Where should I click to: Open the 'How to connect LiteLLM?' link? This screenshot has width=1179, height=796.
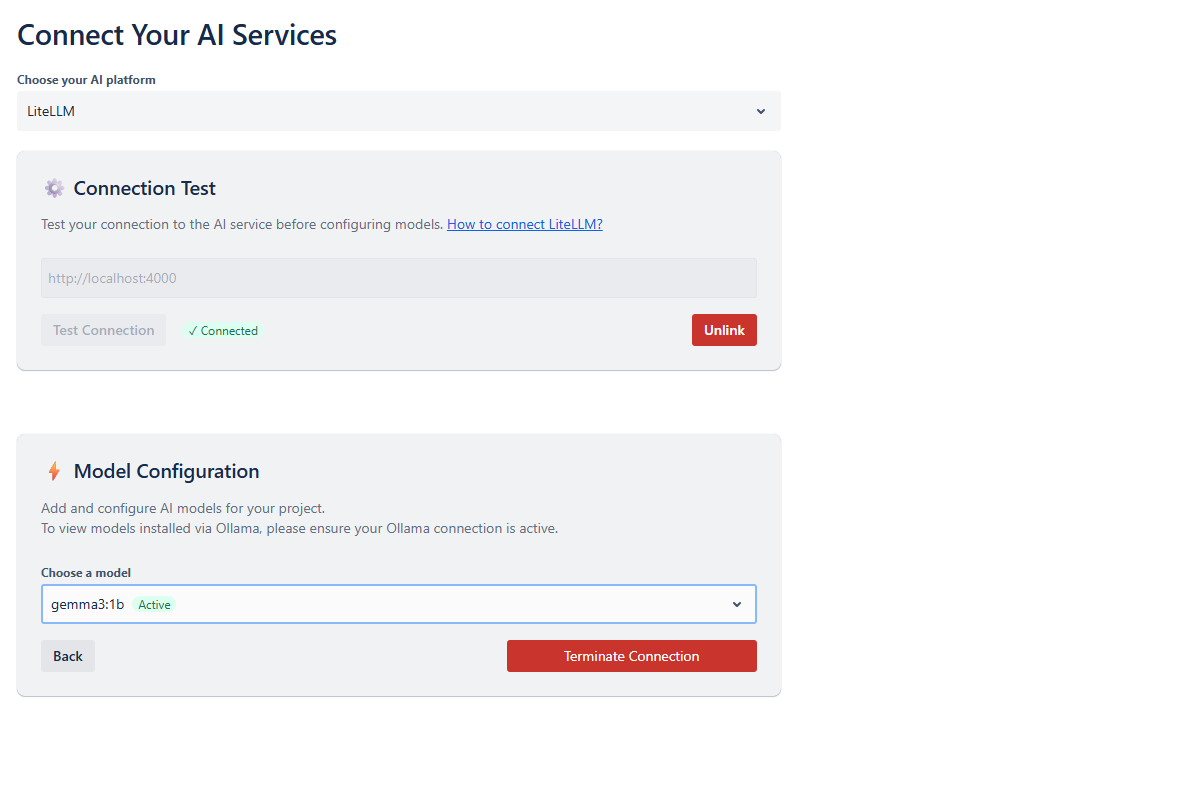(x=524, y=224)
